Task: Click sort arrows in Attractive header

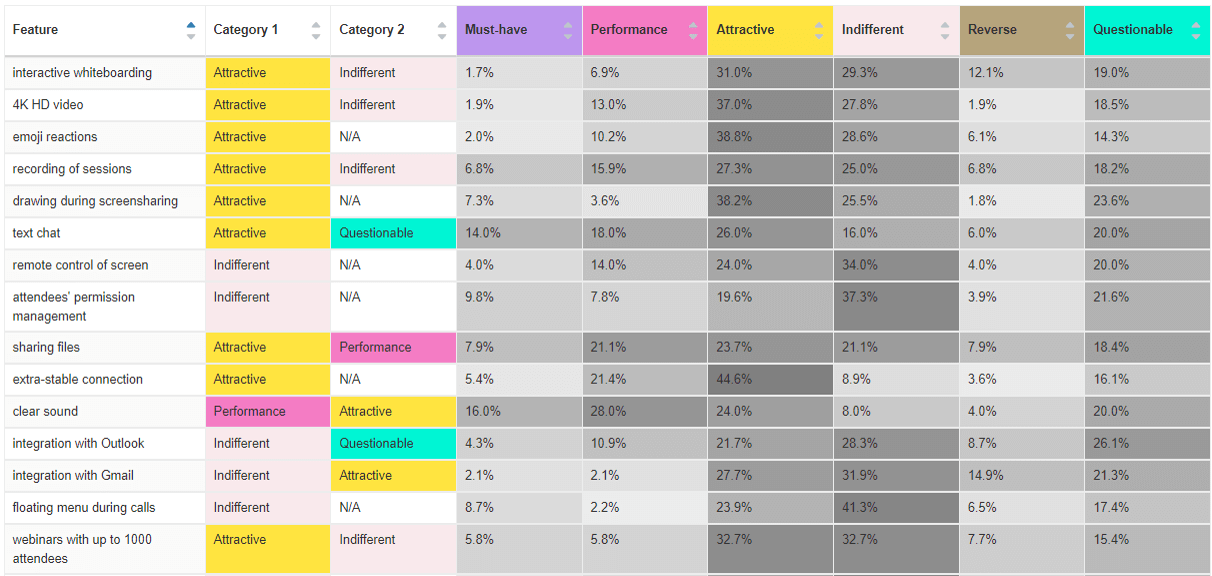Action: (819, 30)
